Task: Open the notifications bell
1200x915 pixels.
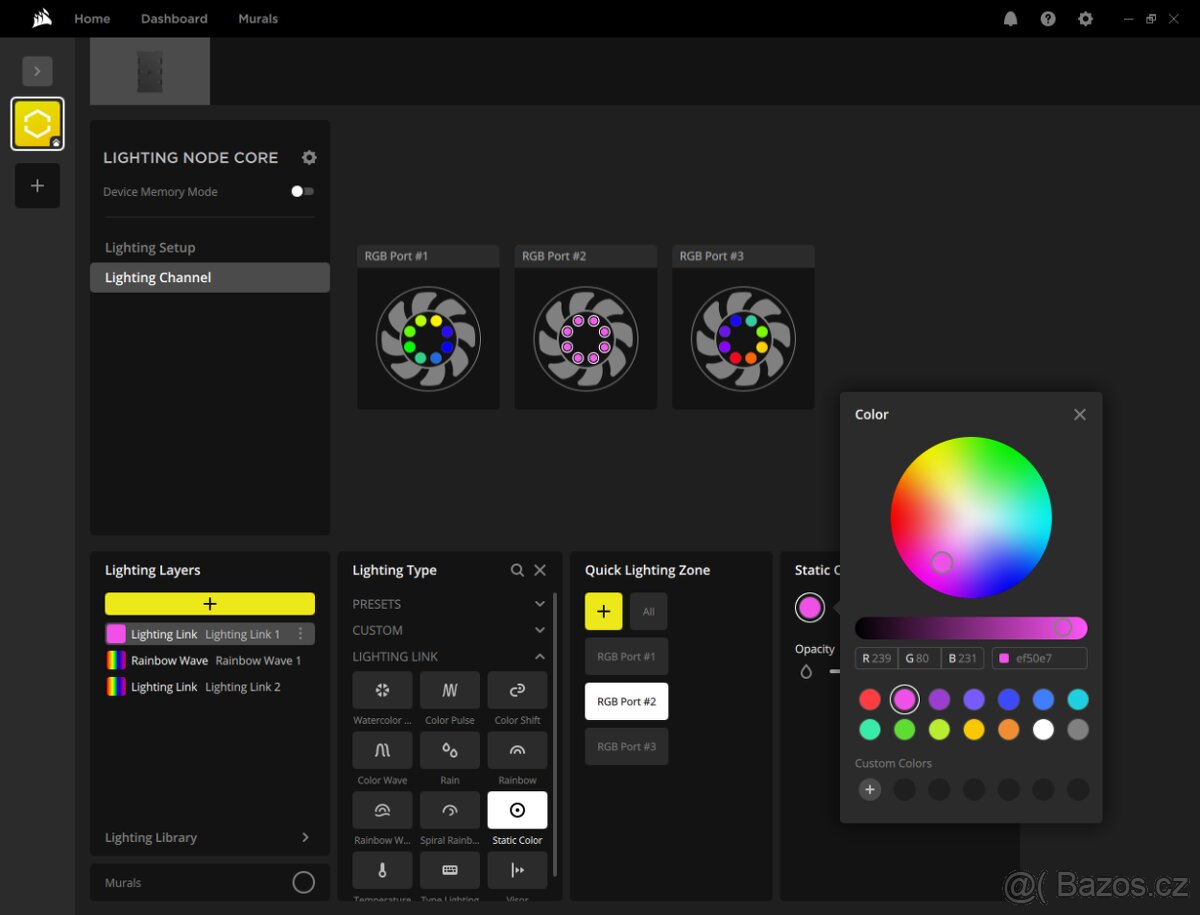Action: coord(1010,19)
